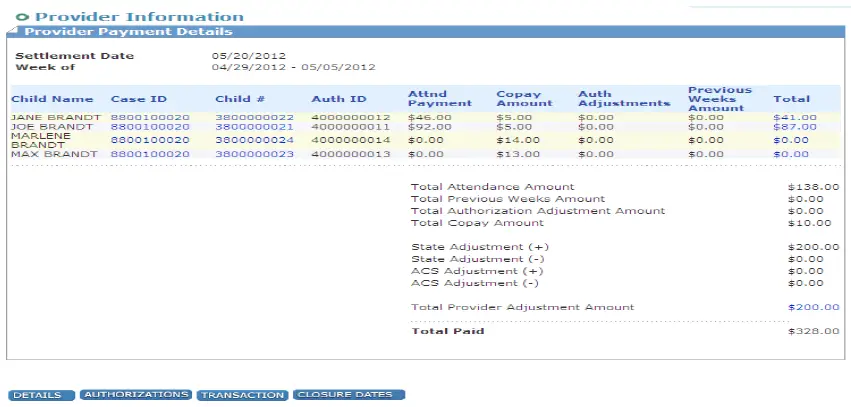Open the AUTHORIZATIONS button
This screenshot has width=851, height=407.
tap(136, 395)
